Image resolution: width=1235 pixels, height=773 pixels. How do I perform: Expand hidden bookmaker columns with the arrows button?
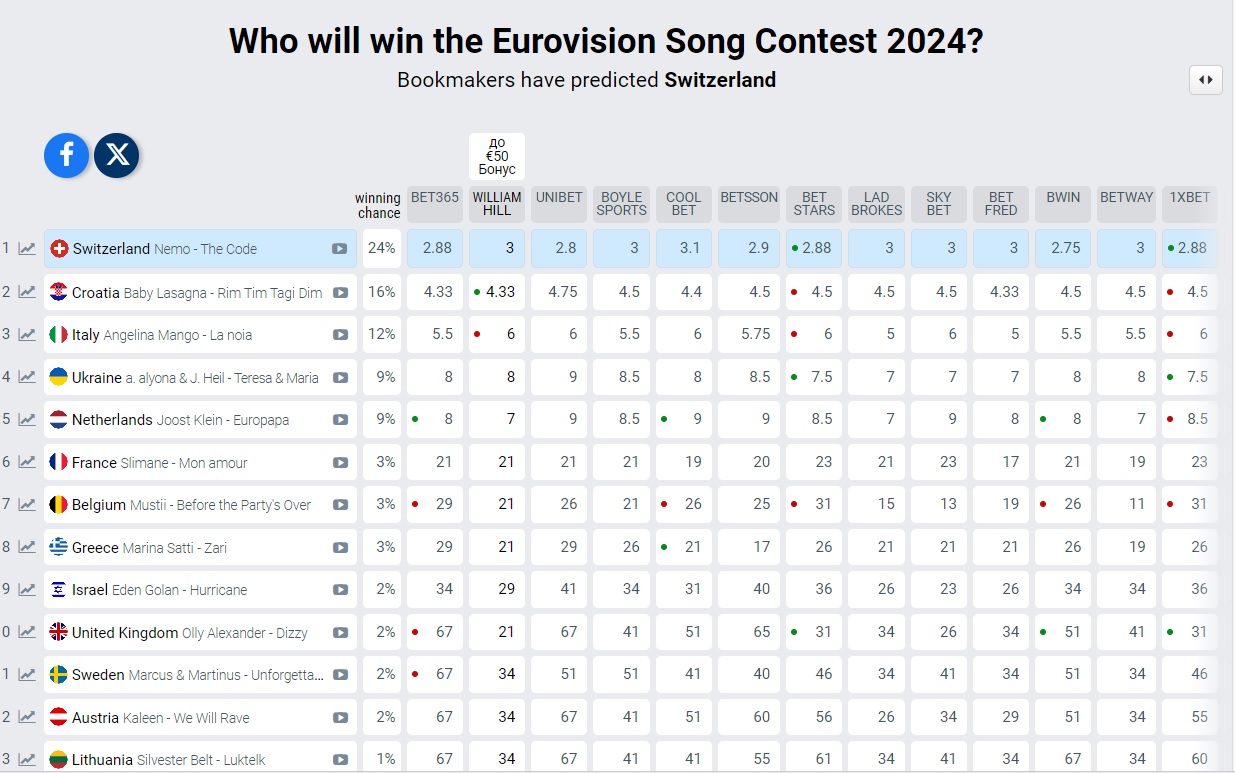1206,79
